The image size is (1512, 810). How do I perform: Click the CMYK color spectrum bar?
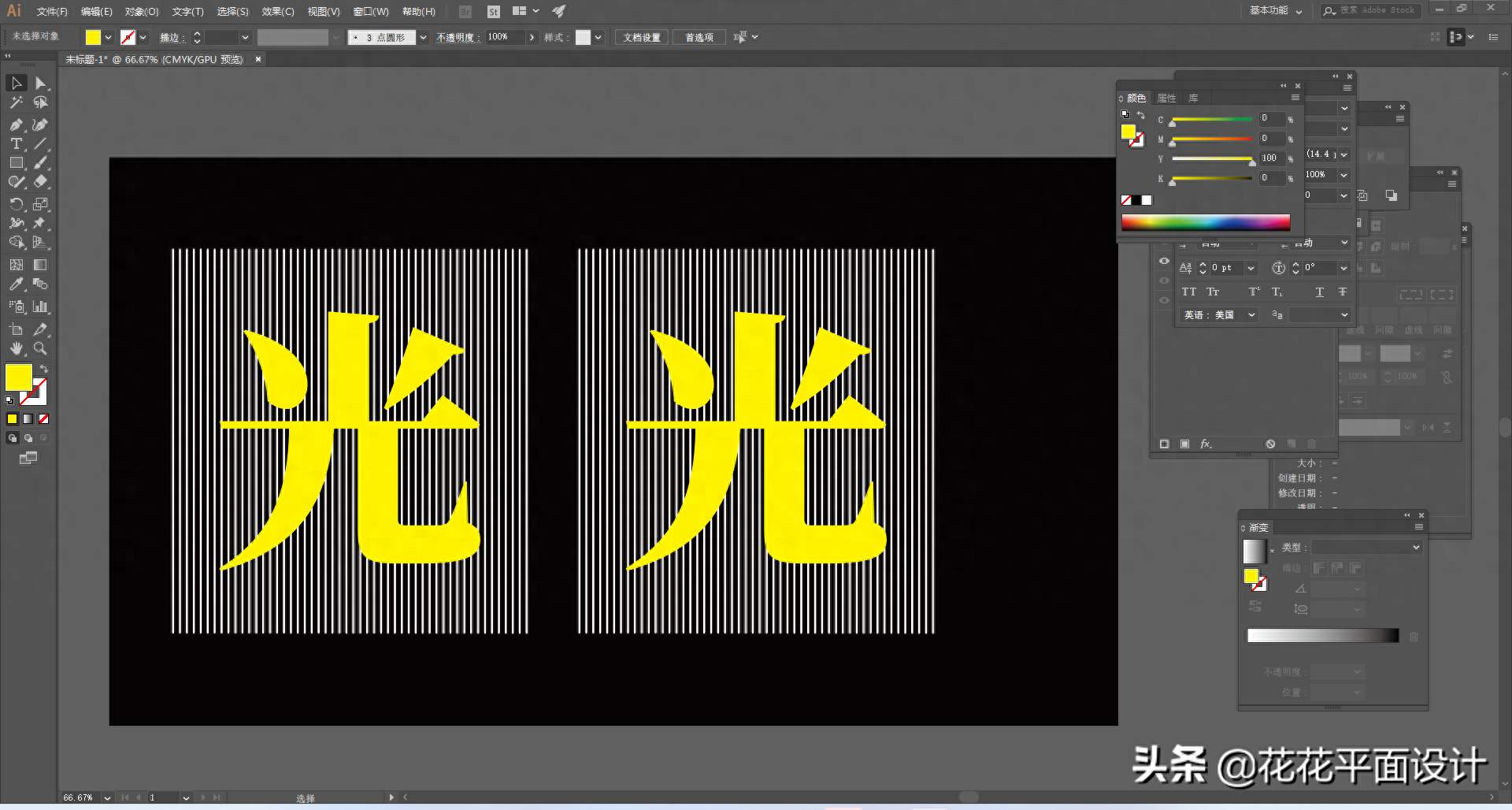click(1205, 222)
